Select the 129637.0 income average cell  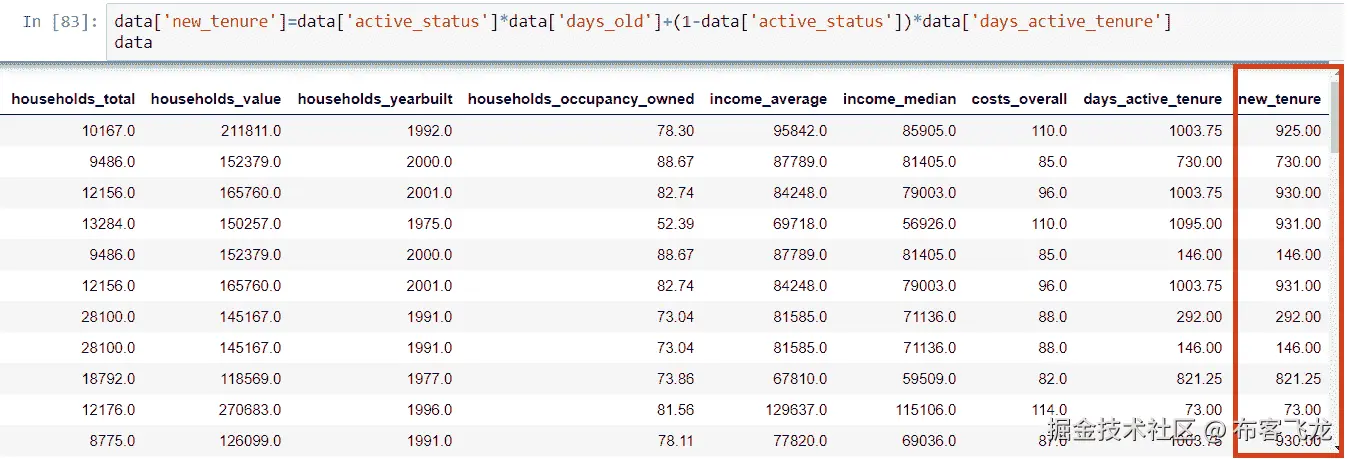(794, 409)
